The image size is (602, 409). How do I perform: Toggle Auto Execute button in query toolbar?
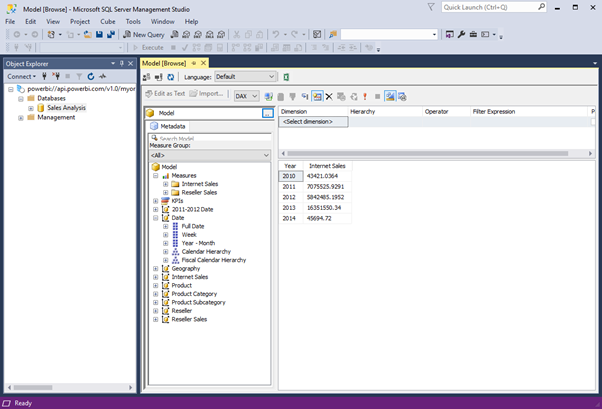317,96
